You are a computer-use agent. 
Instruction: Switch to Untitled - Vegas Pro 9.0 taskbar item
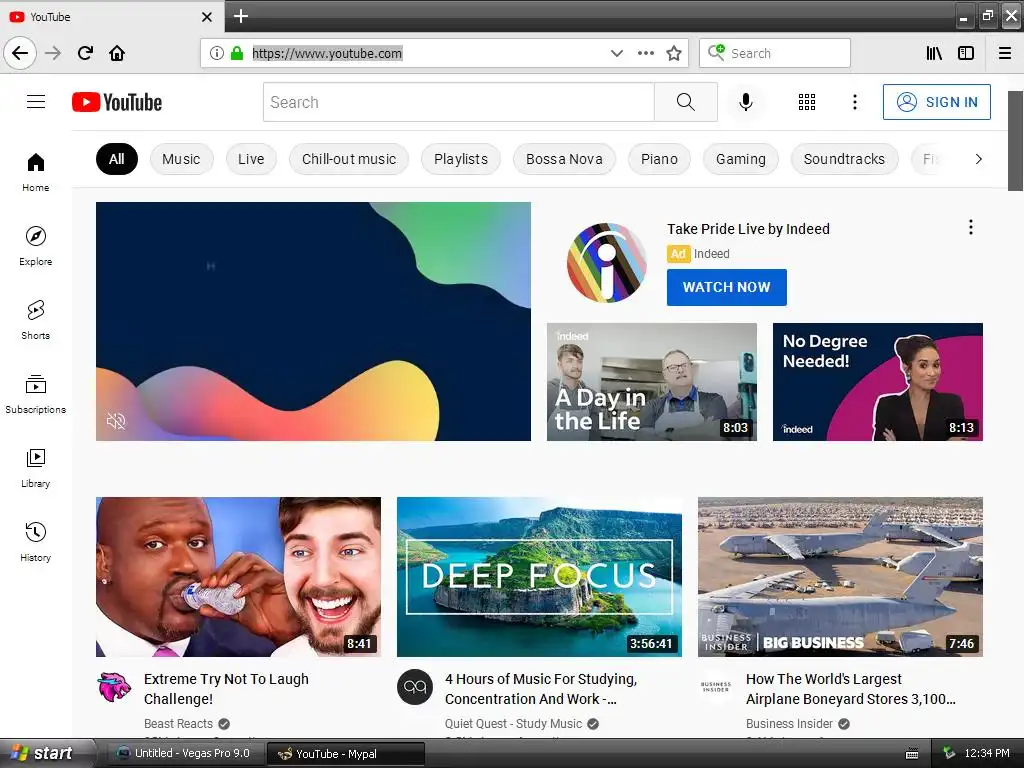[185, 753]
